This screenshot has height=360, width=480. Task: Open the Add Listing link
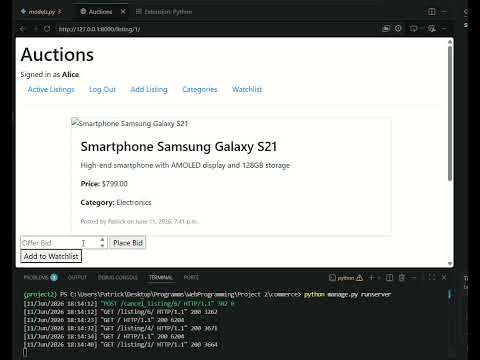(149, 89)
